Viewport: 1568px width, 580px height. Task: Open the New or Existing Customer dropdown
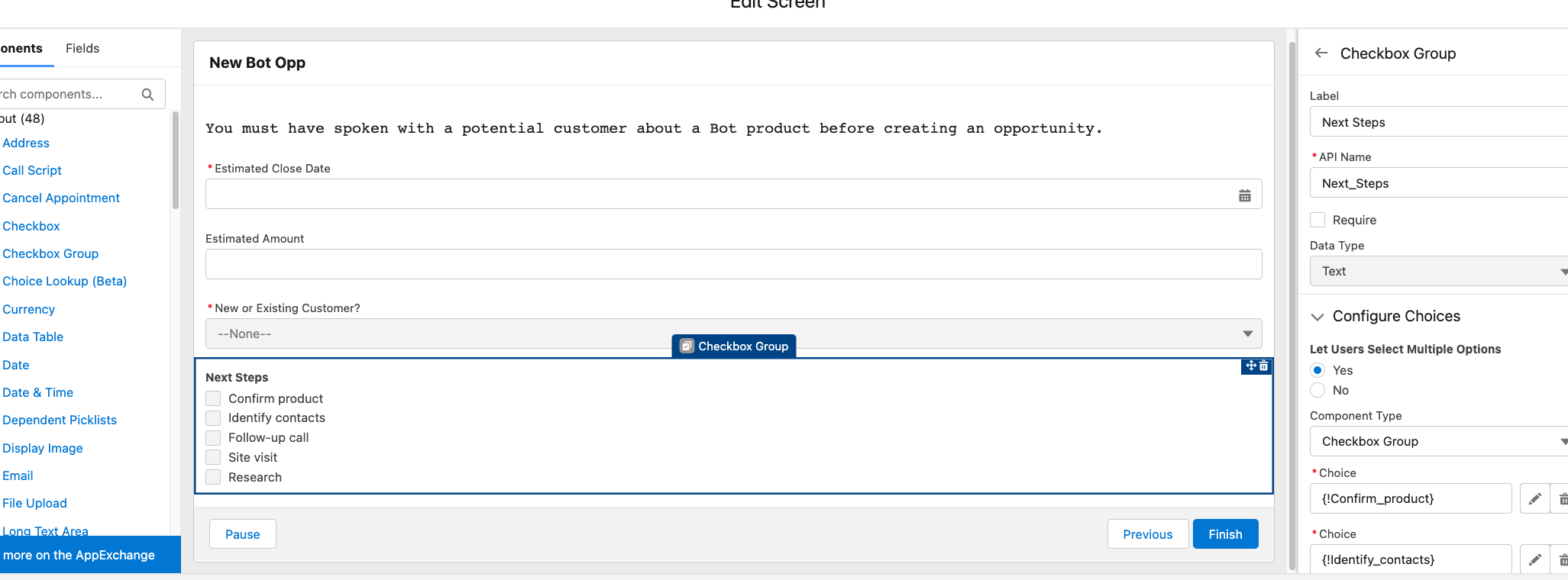[733, 333]
